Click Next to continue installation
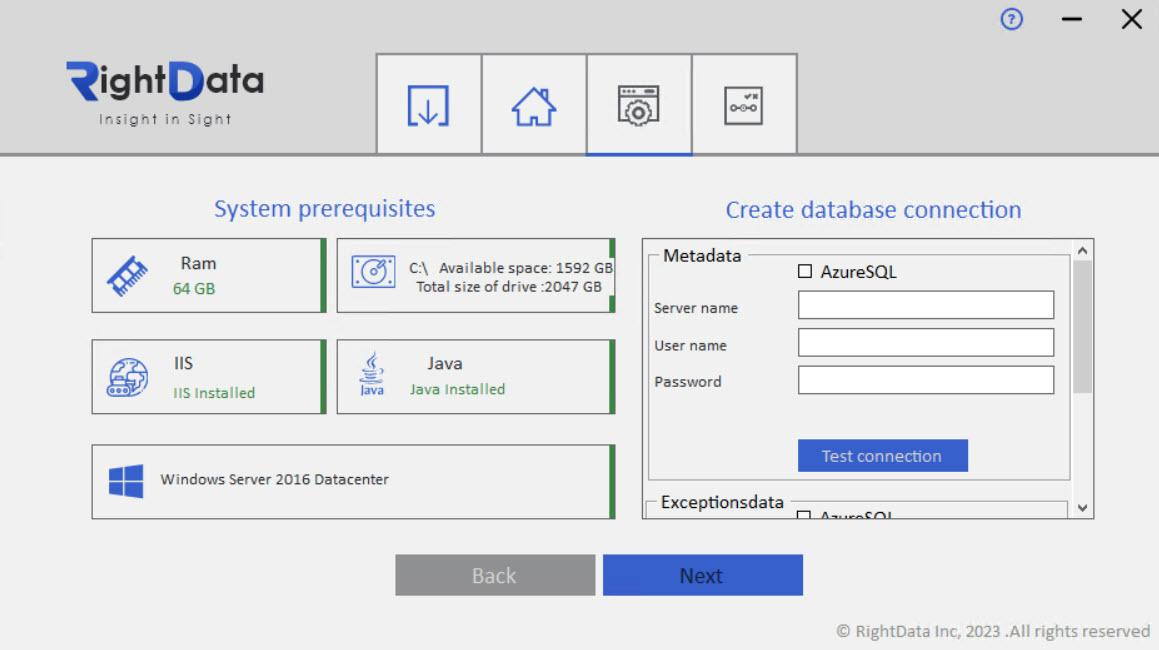The image size is (1159, 650). point(701,575)
